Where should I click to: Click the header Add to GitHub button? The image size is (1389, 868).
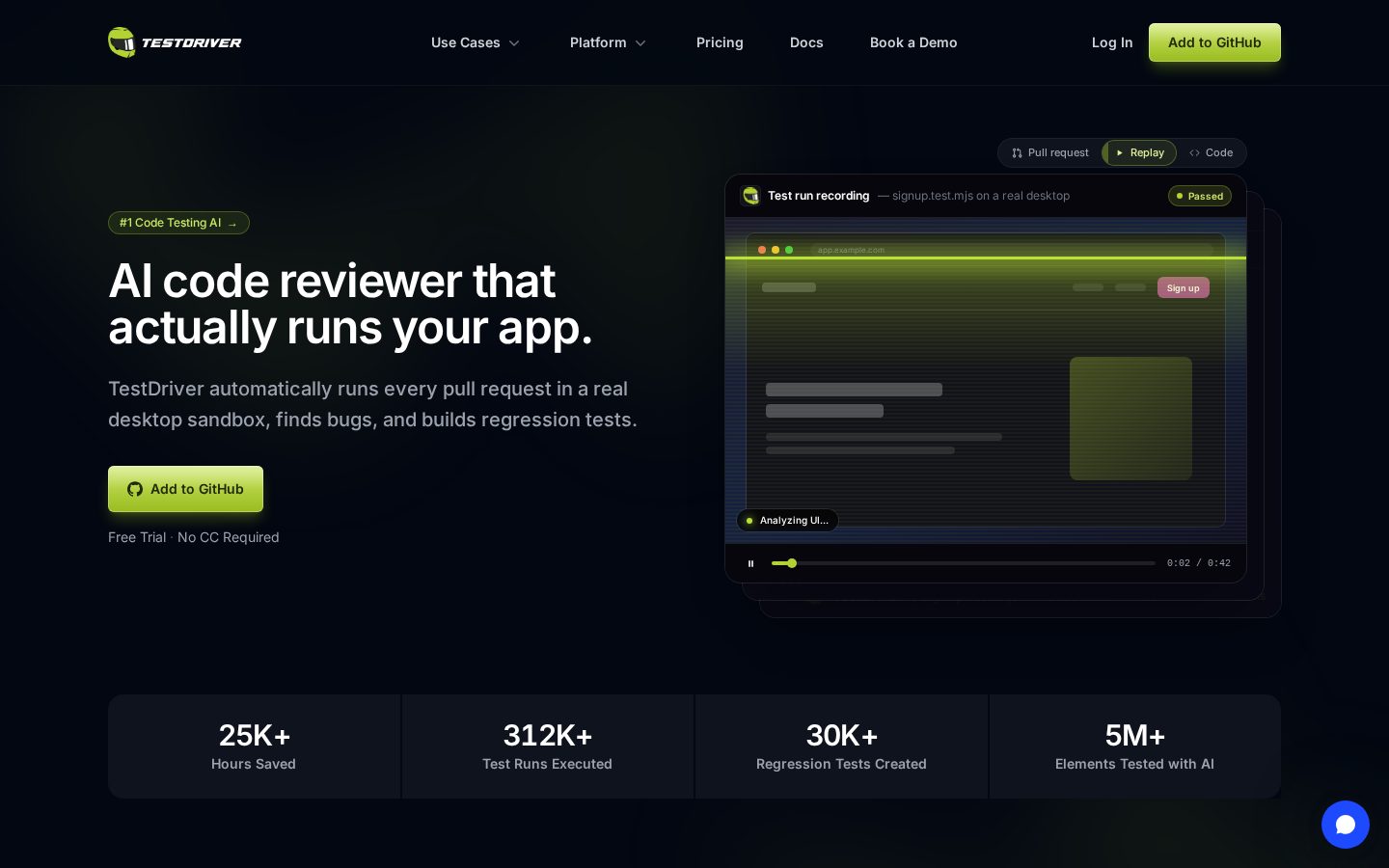tap(1214, 42)
